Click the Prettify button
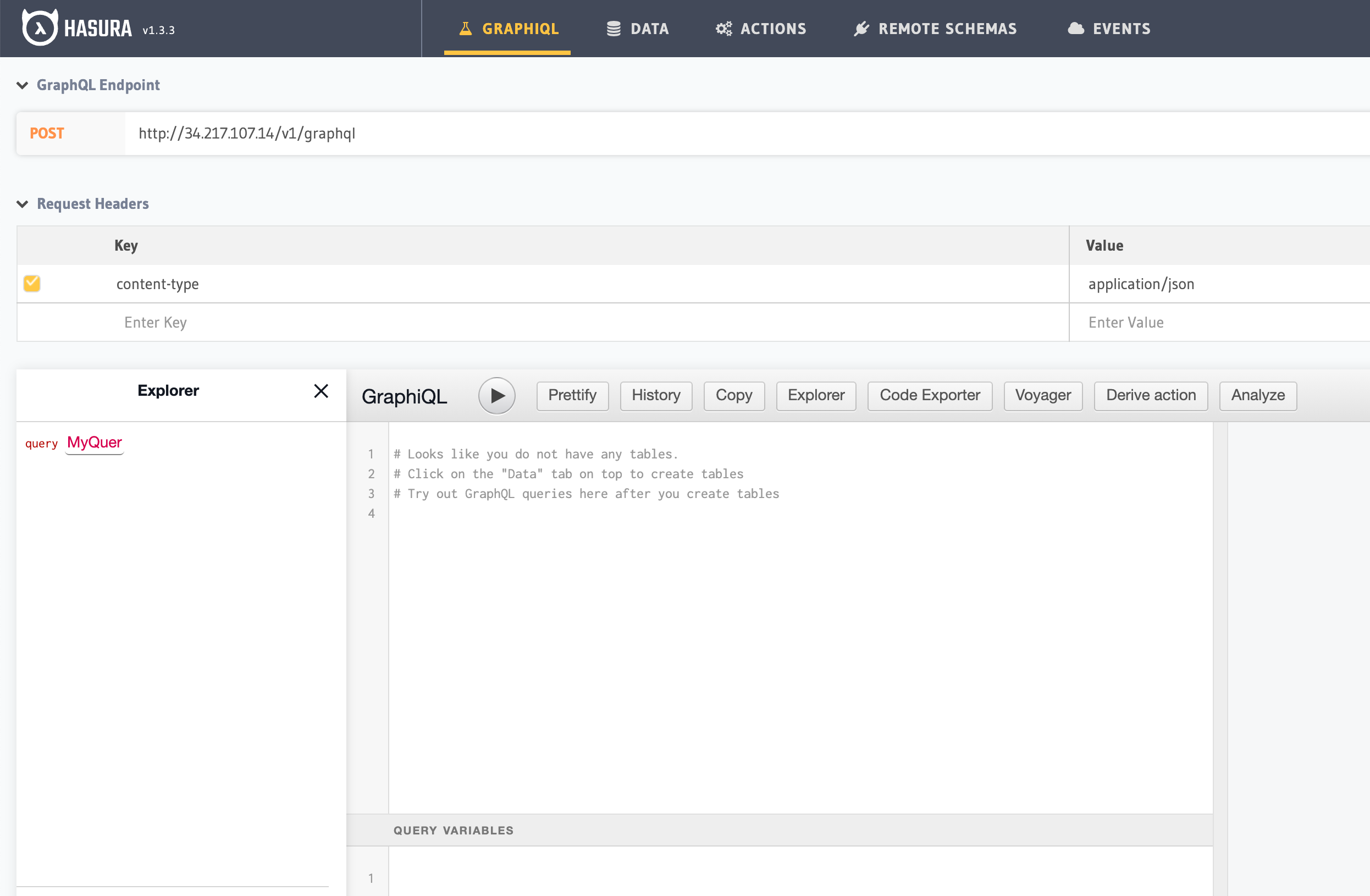The width and height of the screenshot is (1370, 896). [x=572, y=395]
